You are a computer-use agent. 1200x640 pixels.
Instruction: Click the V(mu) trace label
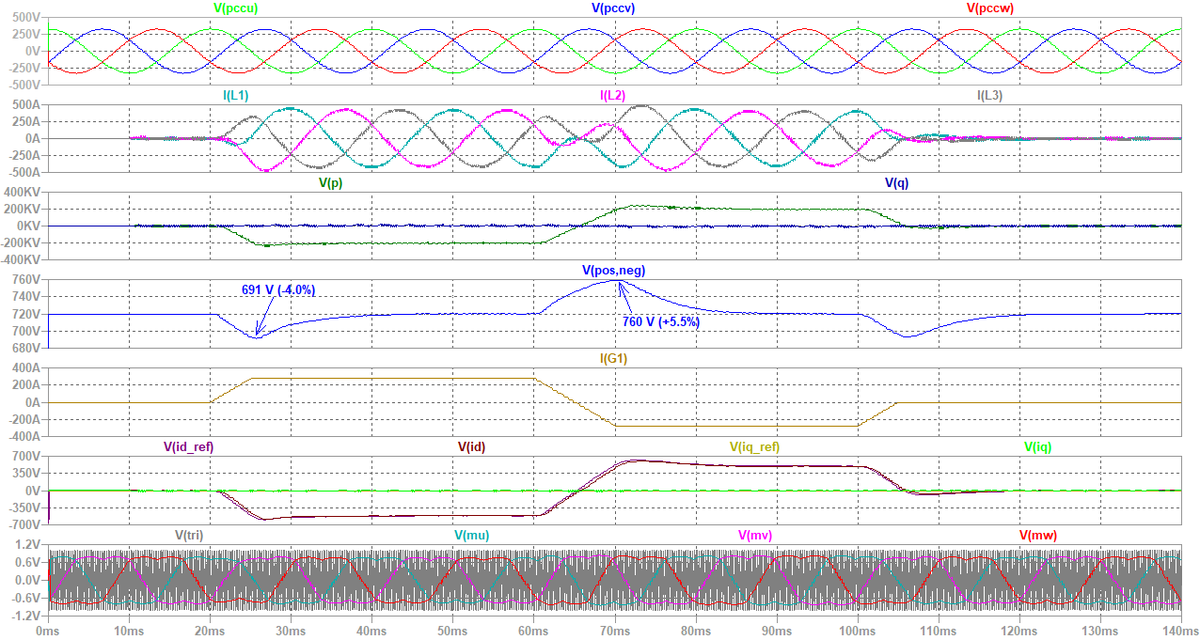472,535
